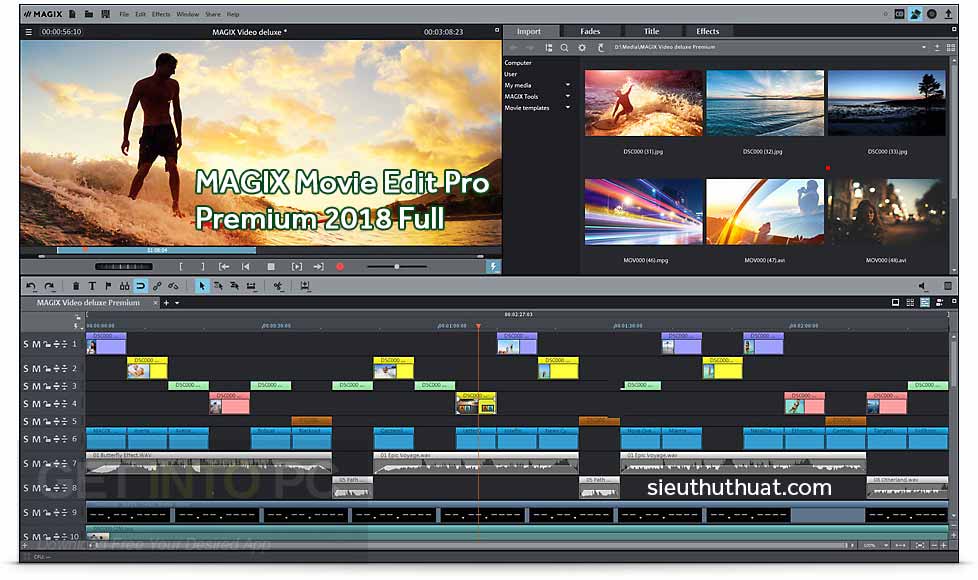The width and height of the screenshot is (978, 580).
Task: Toggle Mute on track 6
Action: tap(36, 439)
